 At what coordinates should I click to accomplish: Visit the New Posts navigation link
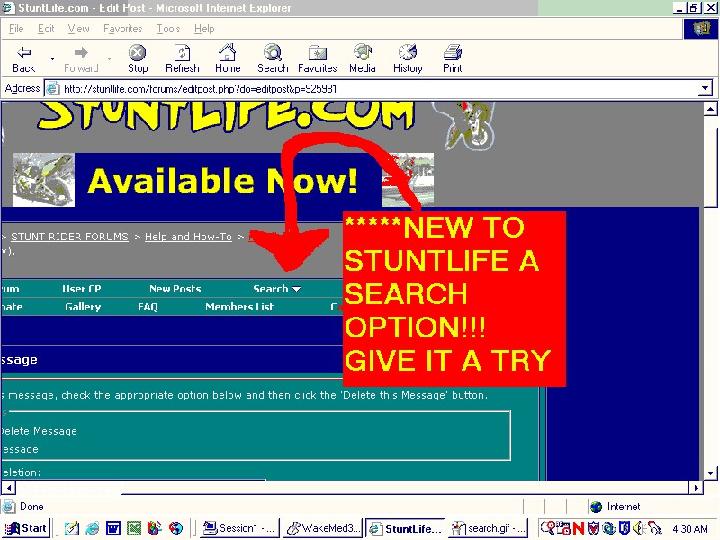175,289
